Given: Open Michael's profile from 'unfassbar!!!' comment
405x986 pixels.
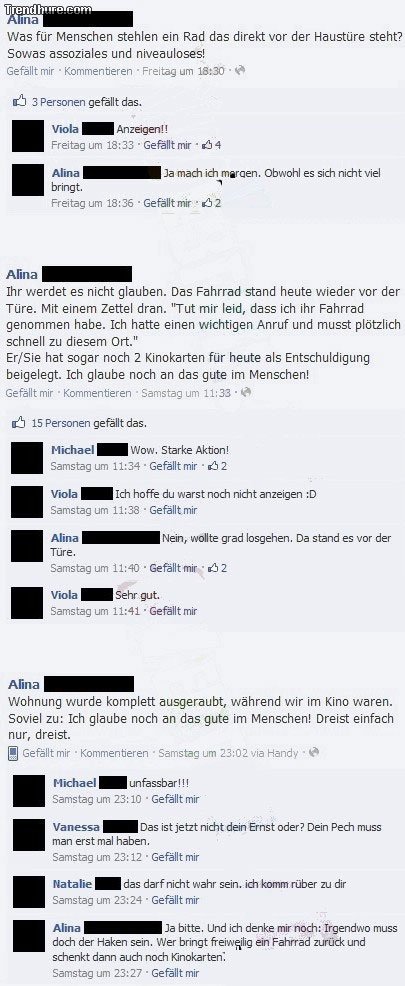Looking at the screenshot, I should tap(74, 783).
